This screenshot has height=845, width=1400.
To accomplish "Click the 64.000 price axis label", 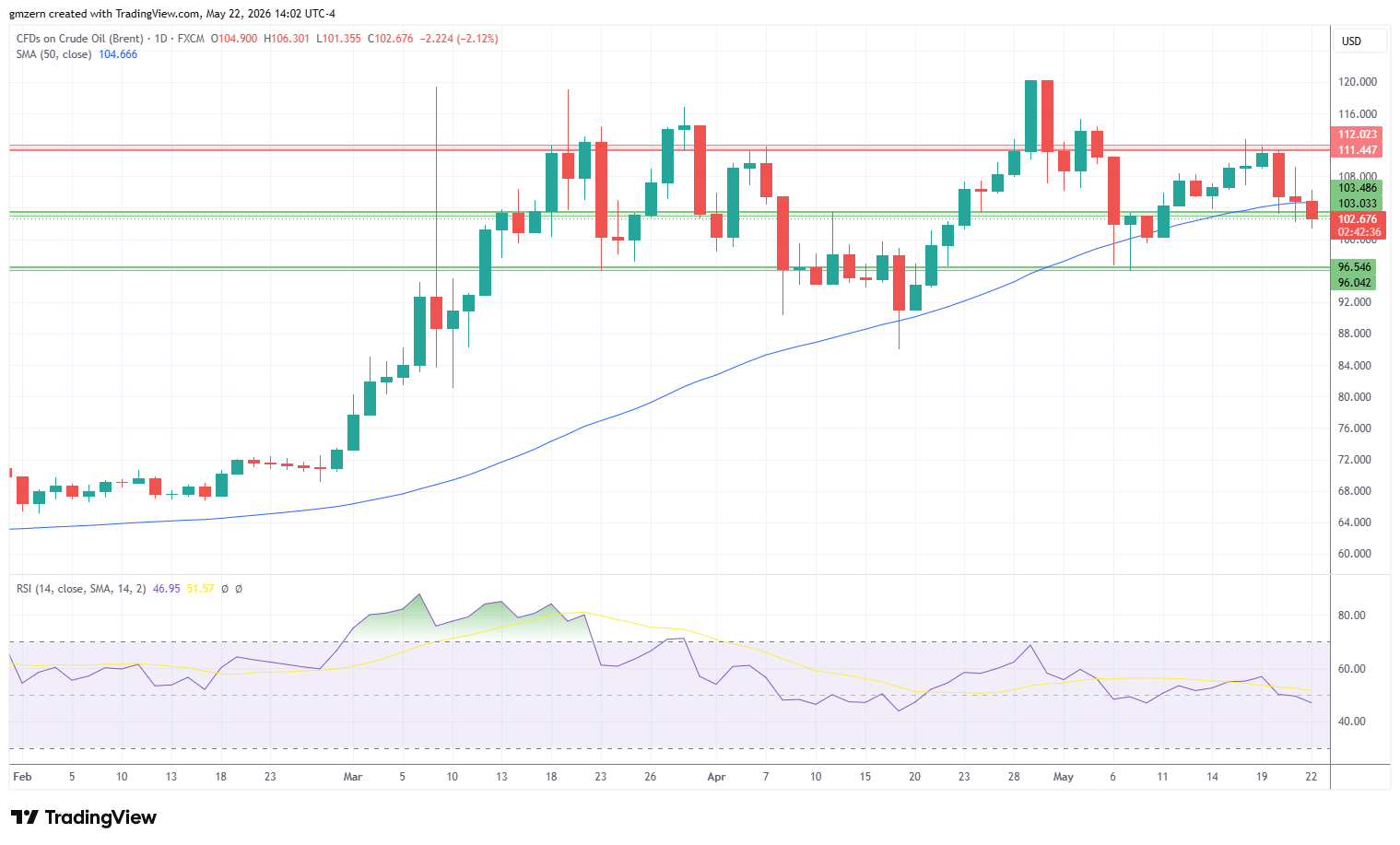I will 1355,522.
